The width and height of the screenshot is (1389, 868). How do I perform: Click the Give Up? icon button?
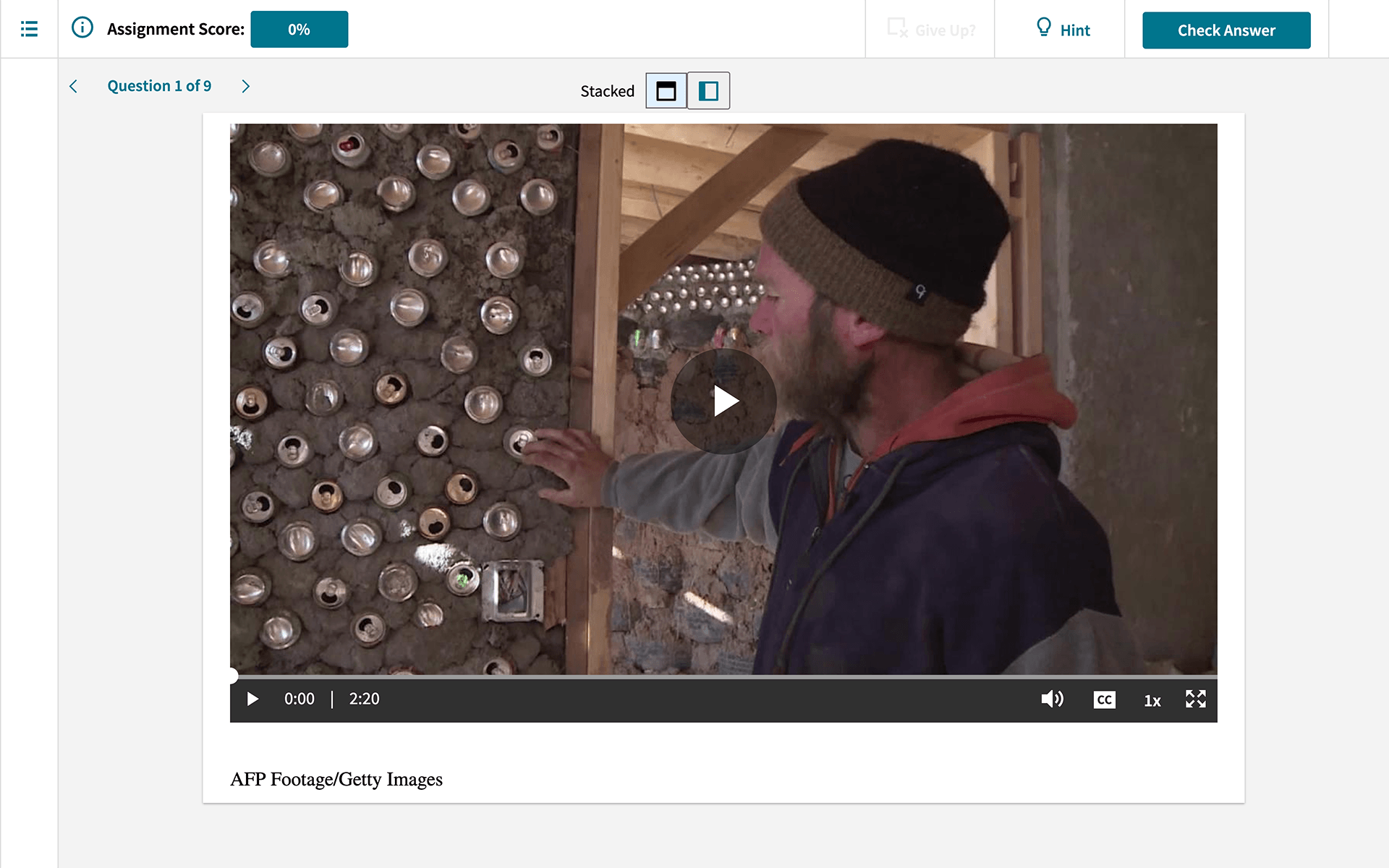point(897,28)
